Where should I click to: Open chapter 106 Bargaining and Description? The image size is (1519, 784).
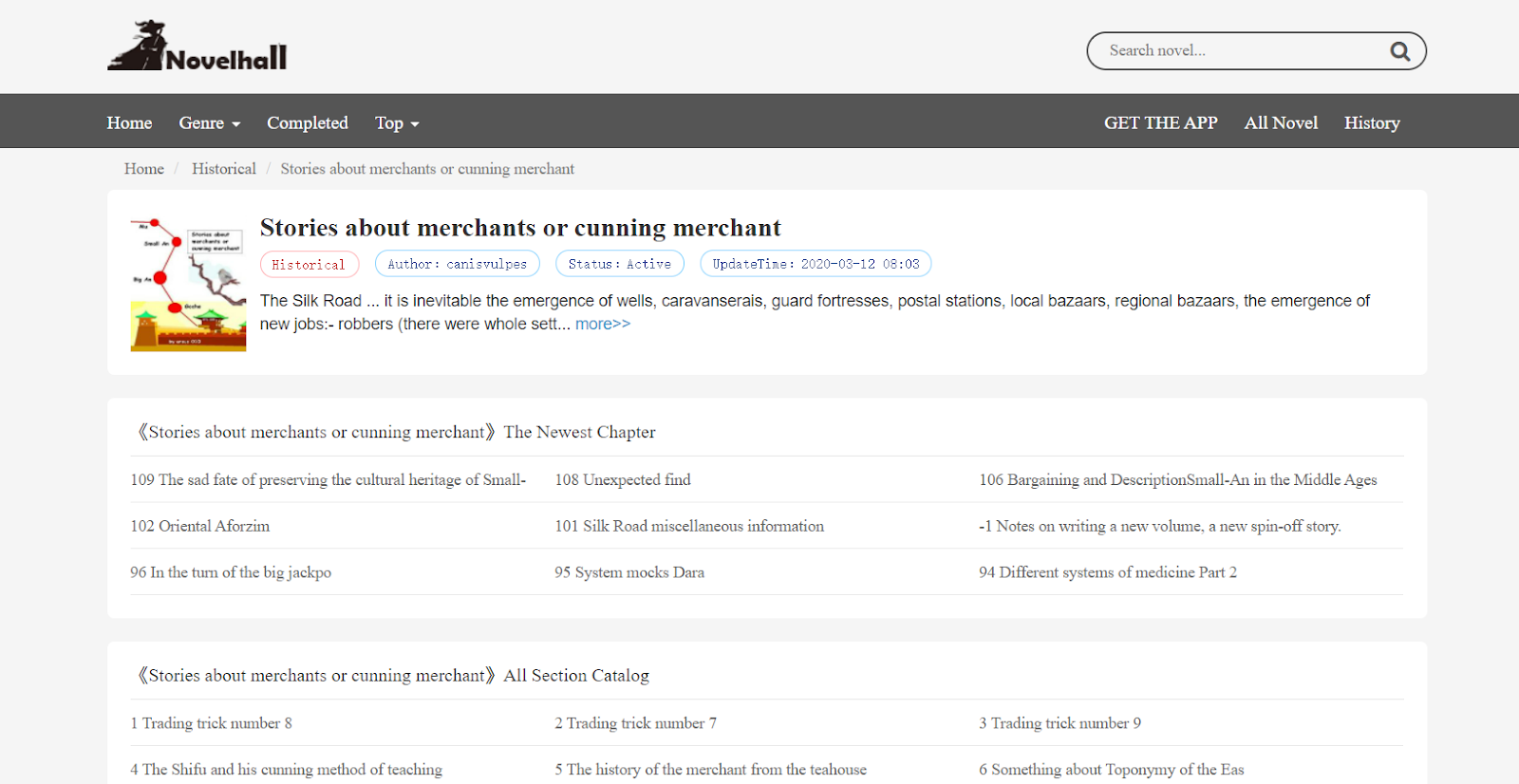click(x=1178, y=480)
